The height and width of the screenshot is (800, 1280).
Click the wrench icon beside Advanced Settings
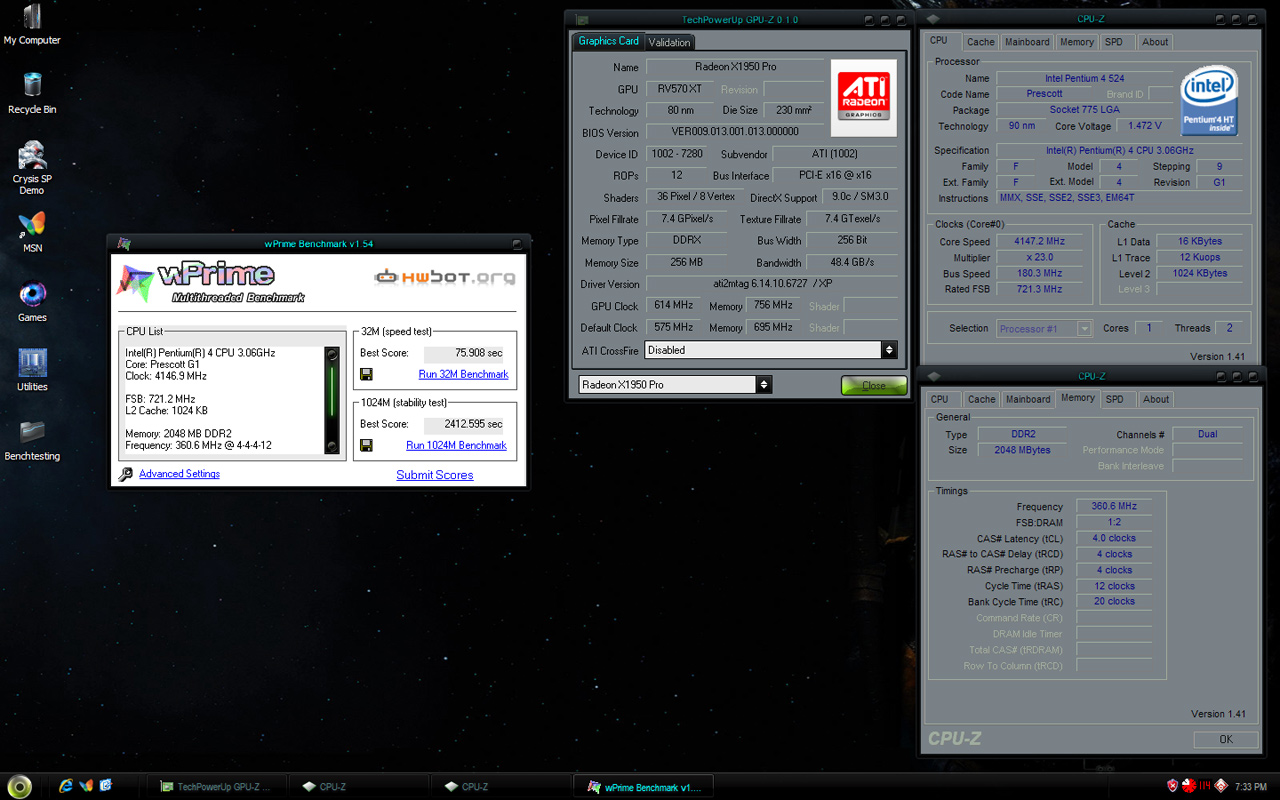(x=125, y=474)
